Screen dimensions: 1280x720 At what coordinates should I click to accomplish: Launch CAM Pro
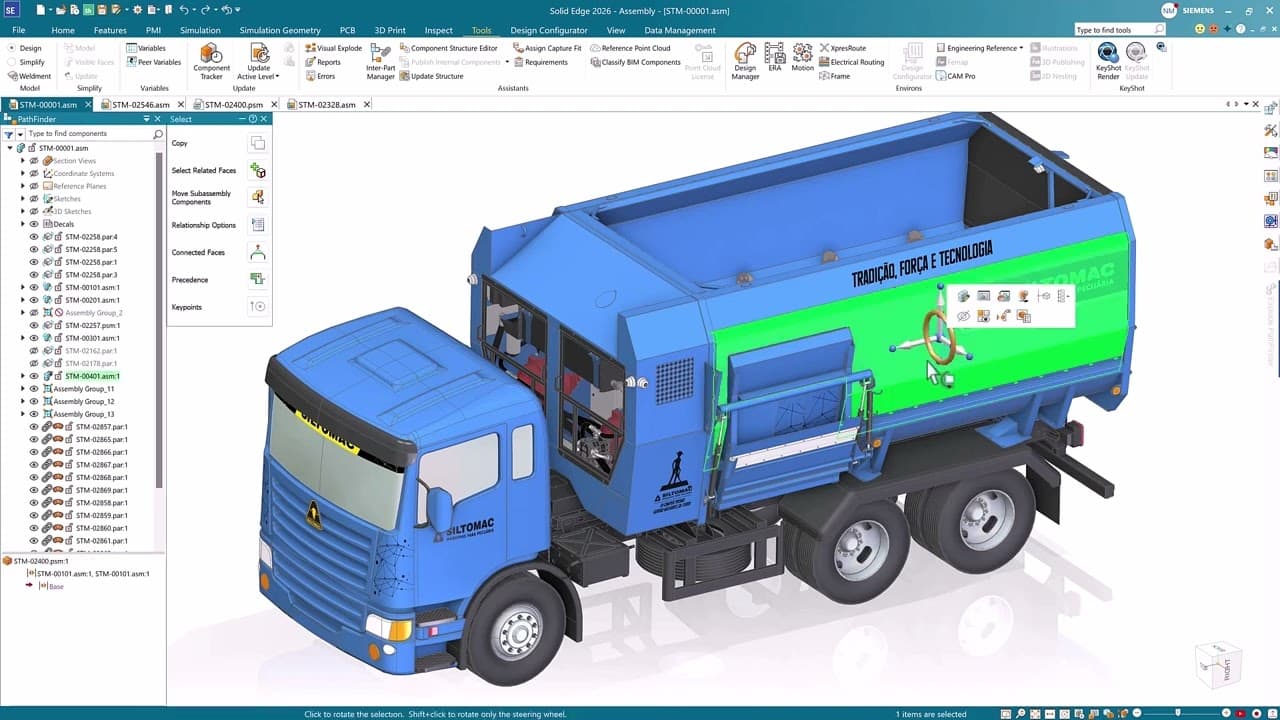point(955,76)
